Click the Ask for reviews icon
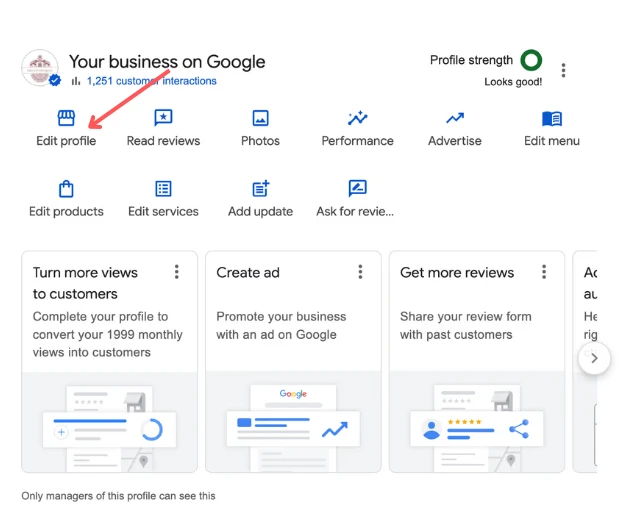The image size is (632, 527). [358, 188]
